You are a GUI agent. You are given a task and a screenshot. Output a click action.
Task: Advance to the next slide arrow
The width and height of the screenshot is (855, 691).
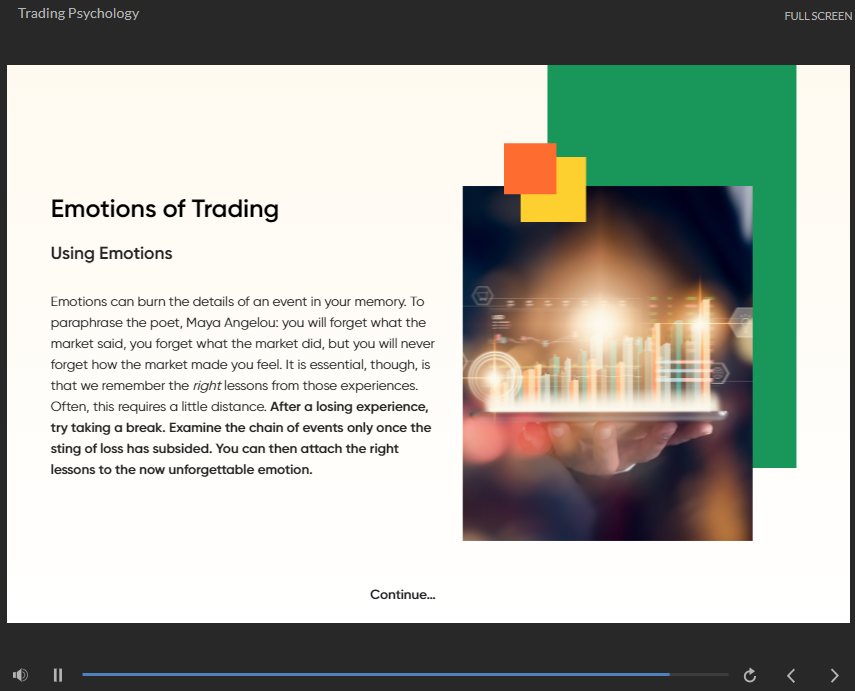[x=834, y=676]
